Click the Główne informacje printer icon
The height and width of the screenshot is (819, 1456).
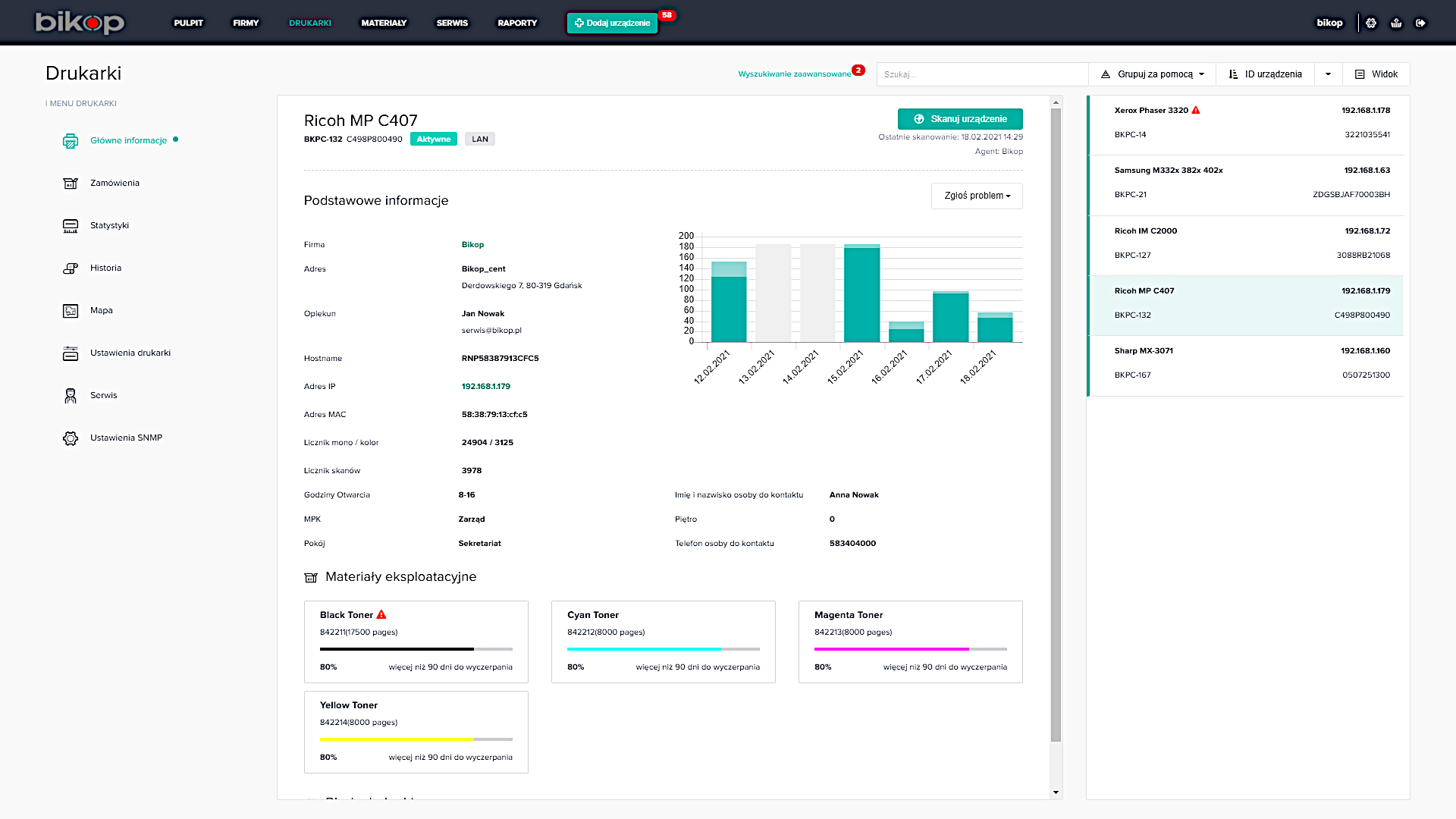coord(71,141)
